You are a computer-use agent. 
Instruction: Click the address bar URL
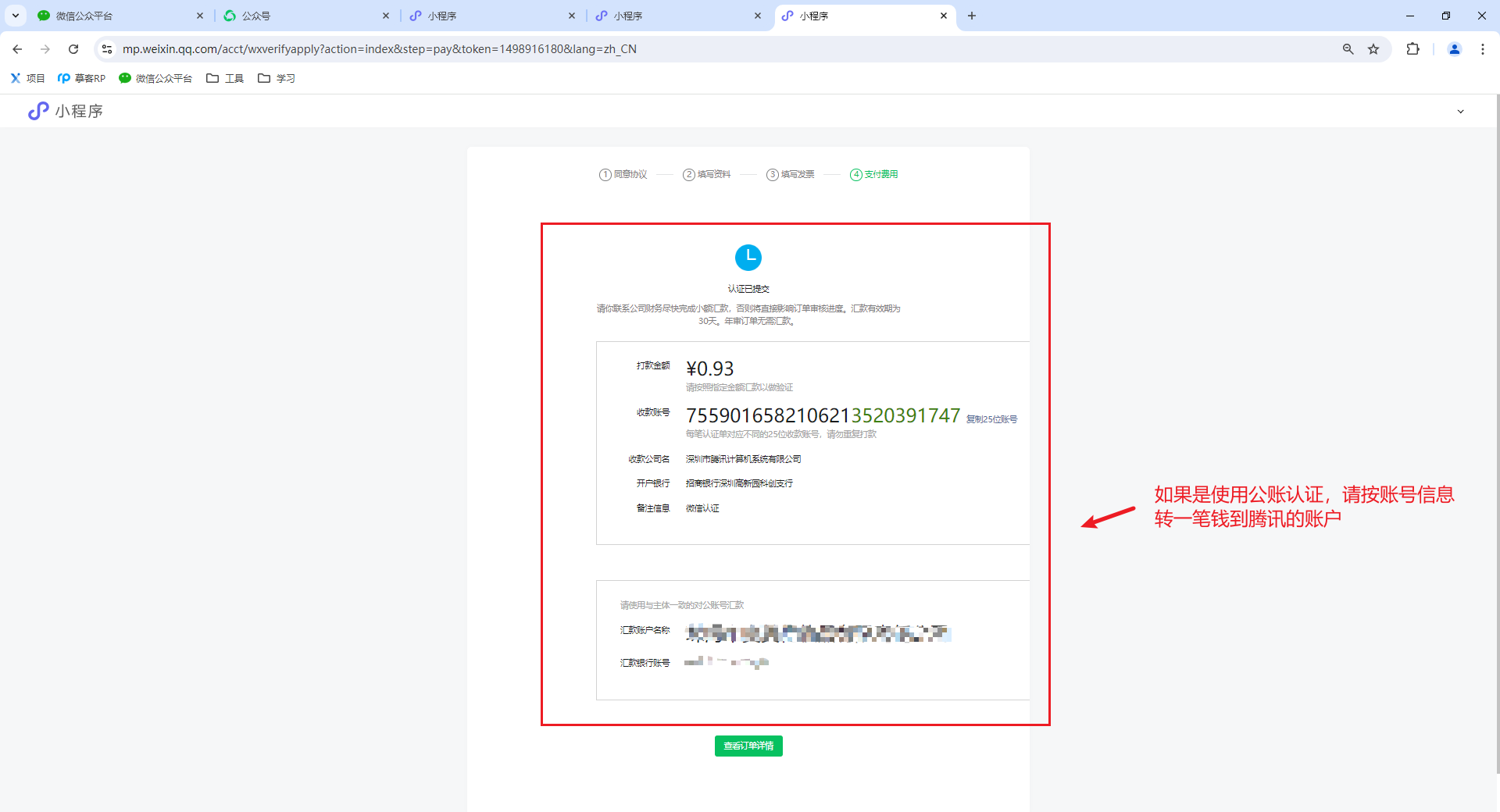pyautogui.click(x=380, y=49)
